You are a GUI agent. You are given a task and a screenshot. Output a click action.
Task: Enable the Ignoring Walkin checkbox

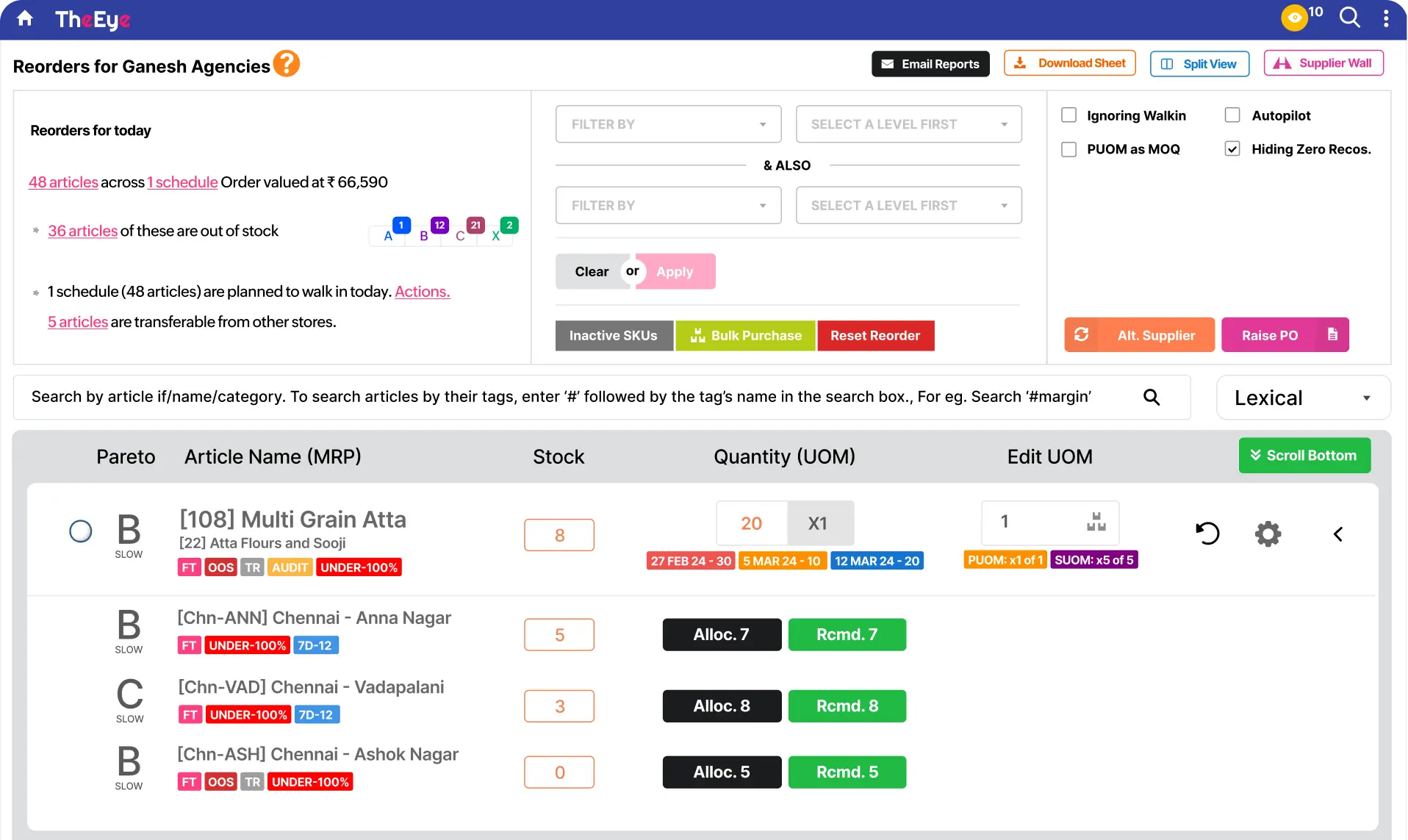pyautogui.click(x=1069, y=115)
